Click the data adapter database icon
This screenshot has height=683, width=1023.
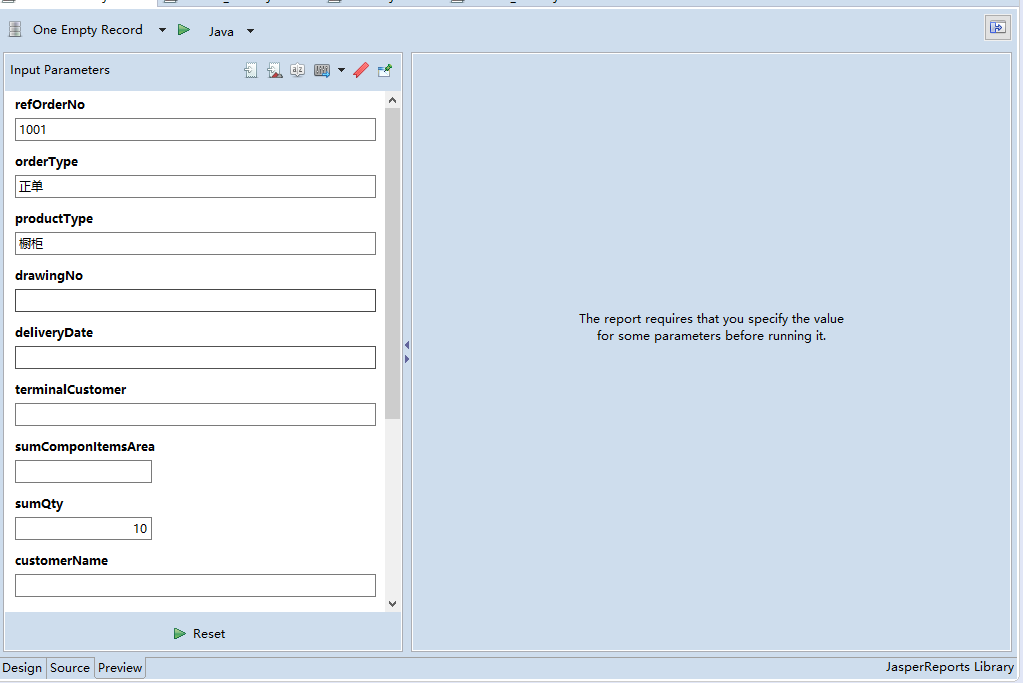pos(15,29)
